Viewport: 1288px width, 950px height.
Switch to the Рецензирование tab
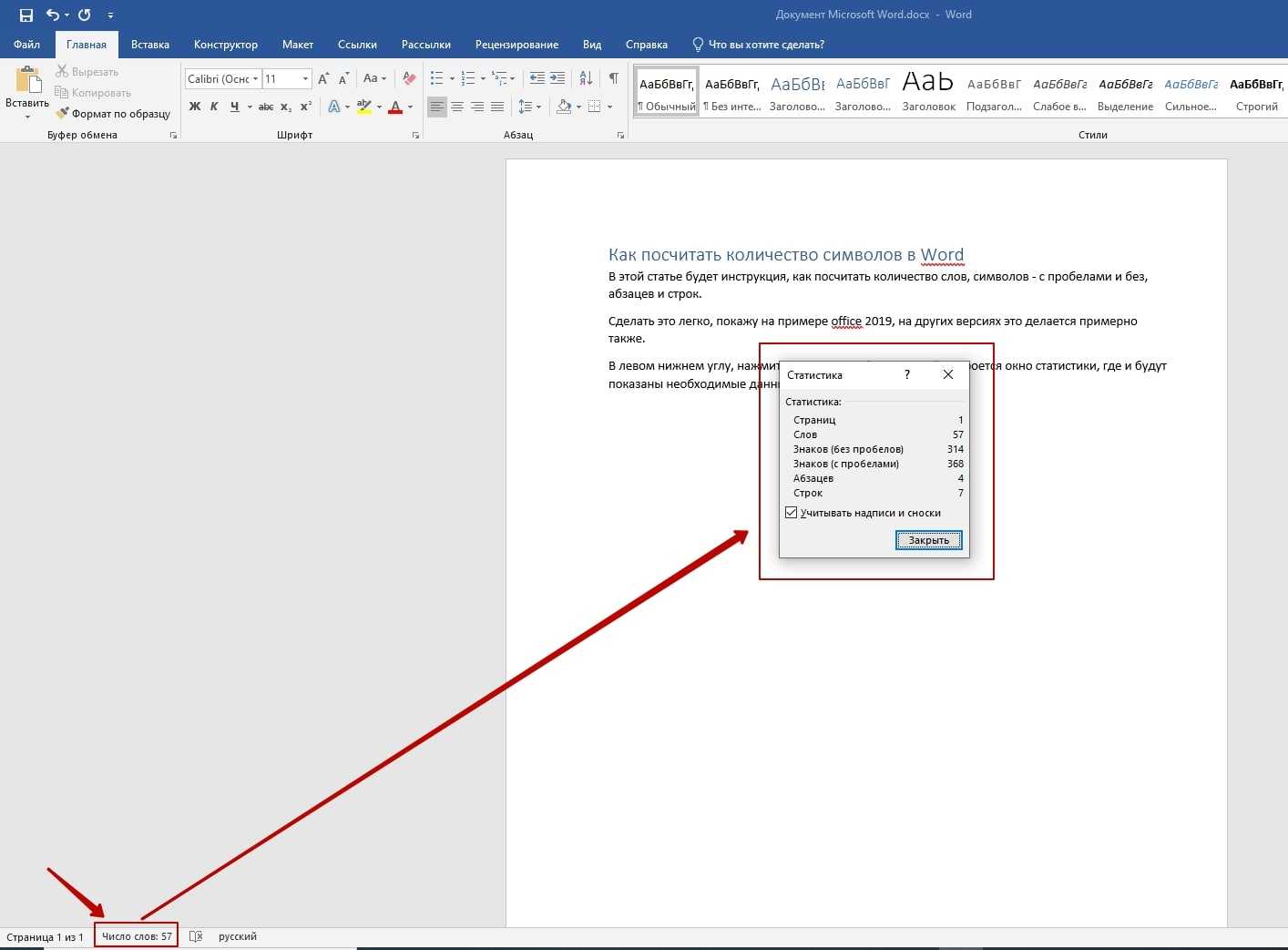[516, 45]
